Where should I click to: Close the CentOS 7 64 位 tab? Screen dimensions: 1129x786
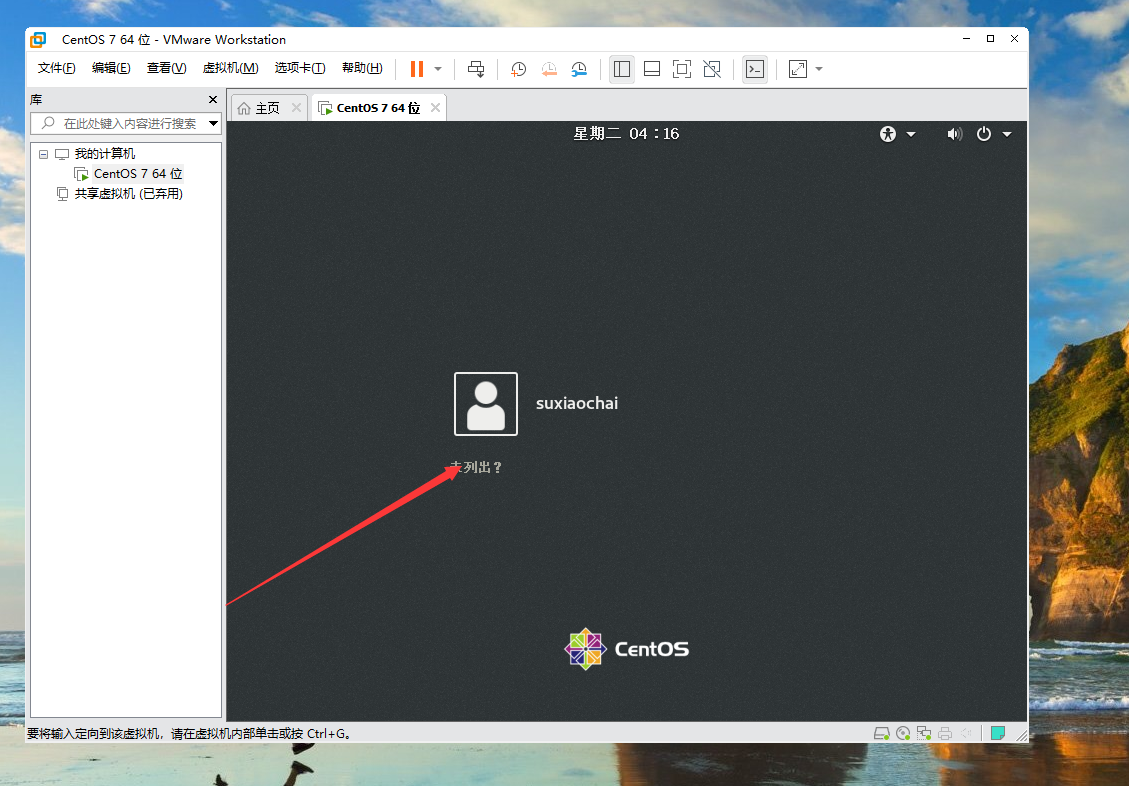pyautogui.click(x=435, y=107)
